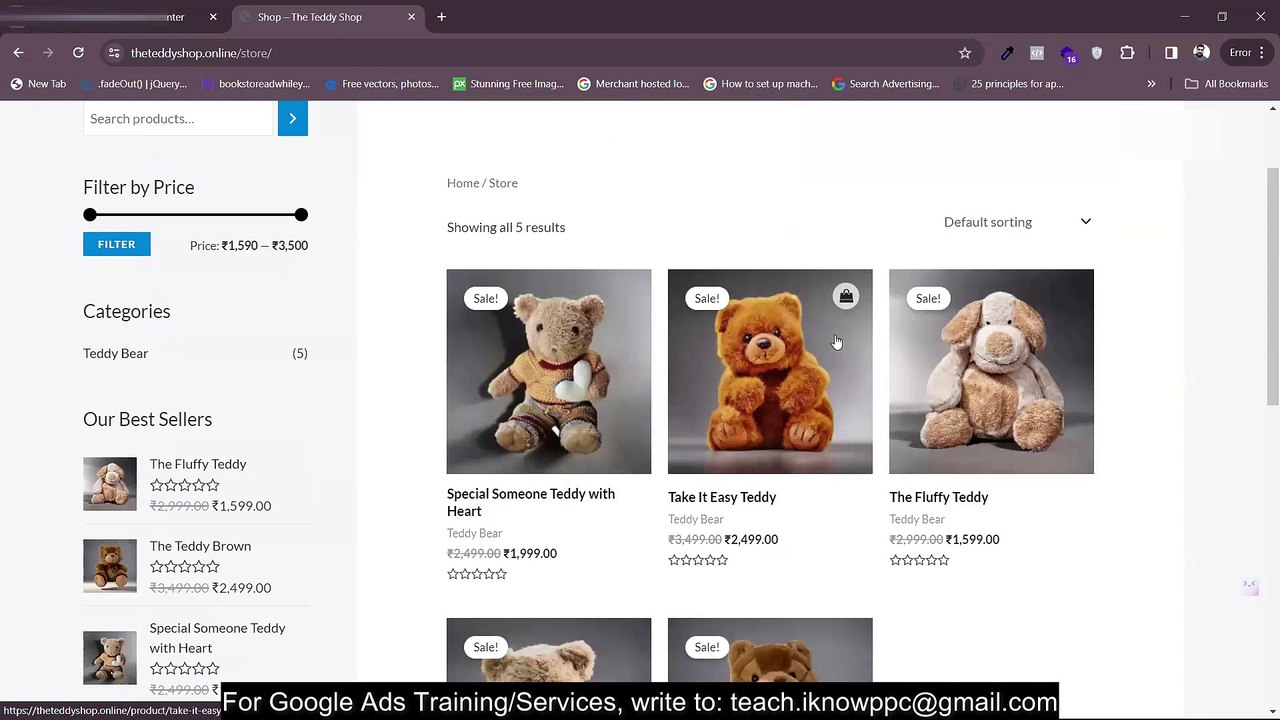
Task: Click the ₹1,999.00 Special Someone Teddy price
Action: coord(530,553)
